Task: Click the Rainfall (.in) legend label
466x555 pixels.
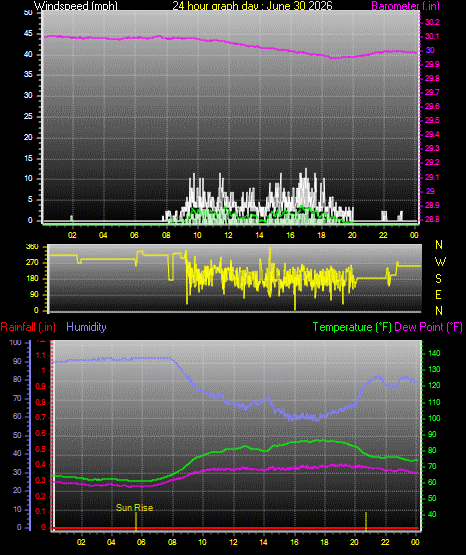Action: (x=28, y=327)
